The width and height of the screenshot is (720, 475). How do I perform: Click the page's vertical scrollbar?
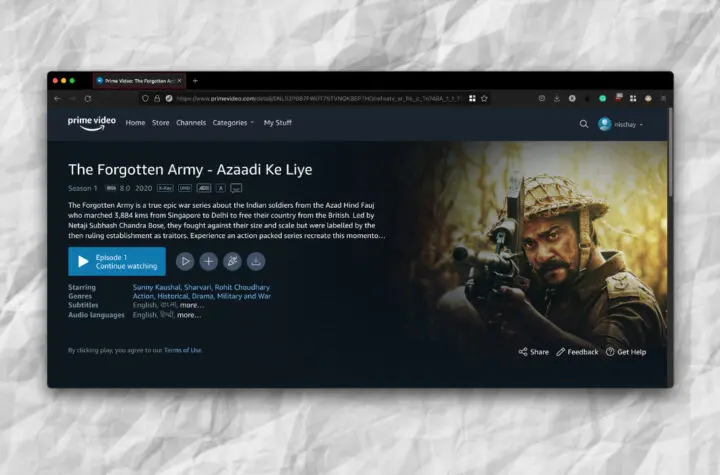click(670, 152)
